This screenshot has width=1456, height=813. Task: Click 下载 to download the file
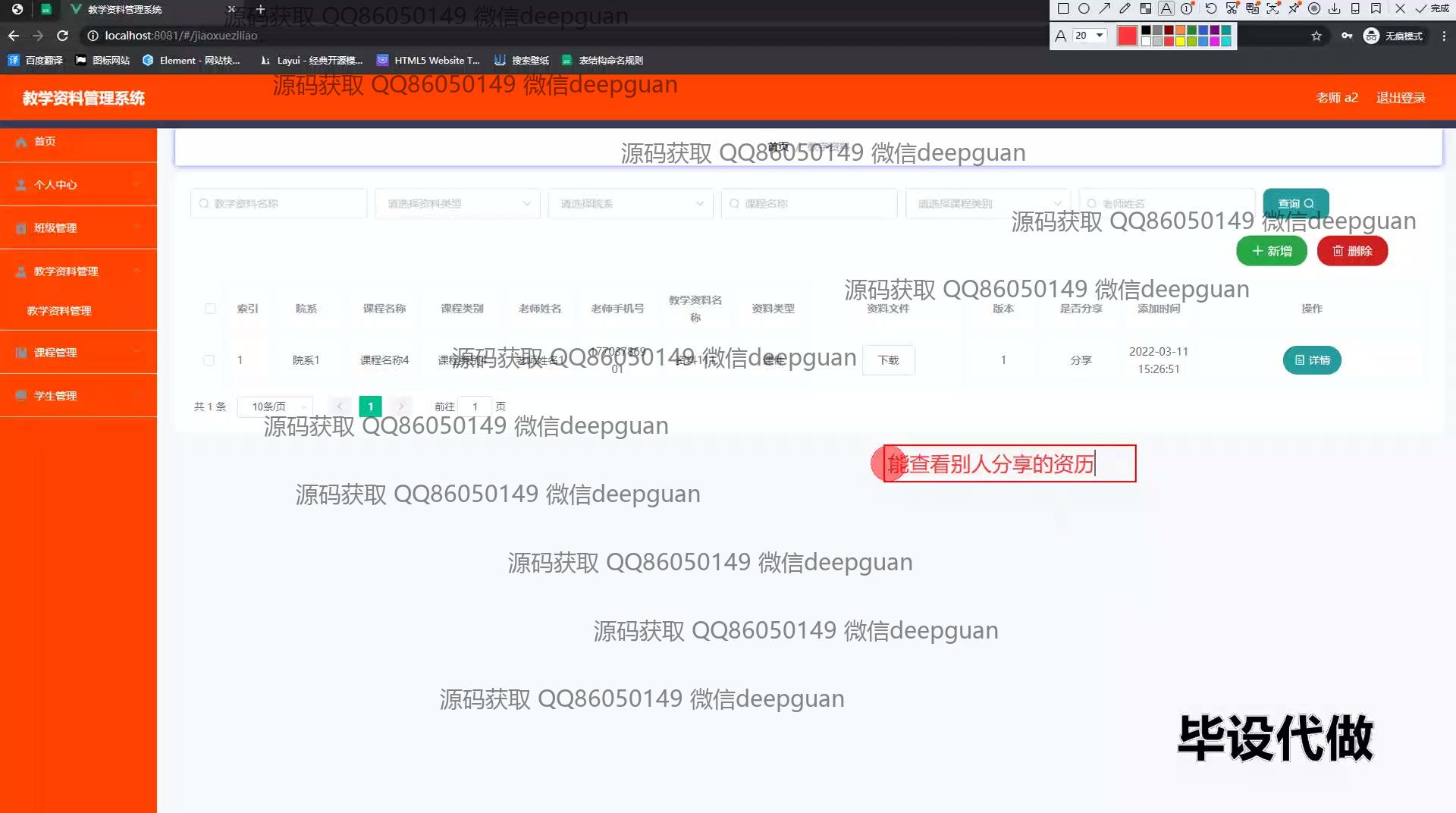[x=889, y=360]
